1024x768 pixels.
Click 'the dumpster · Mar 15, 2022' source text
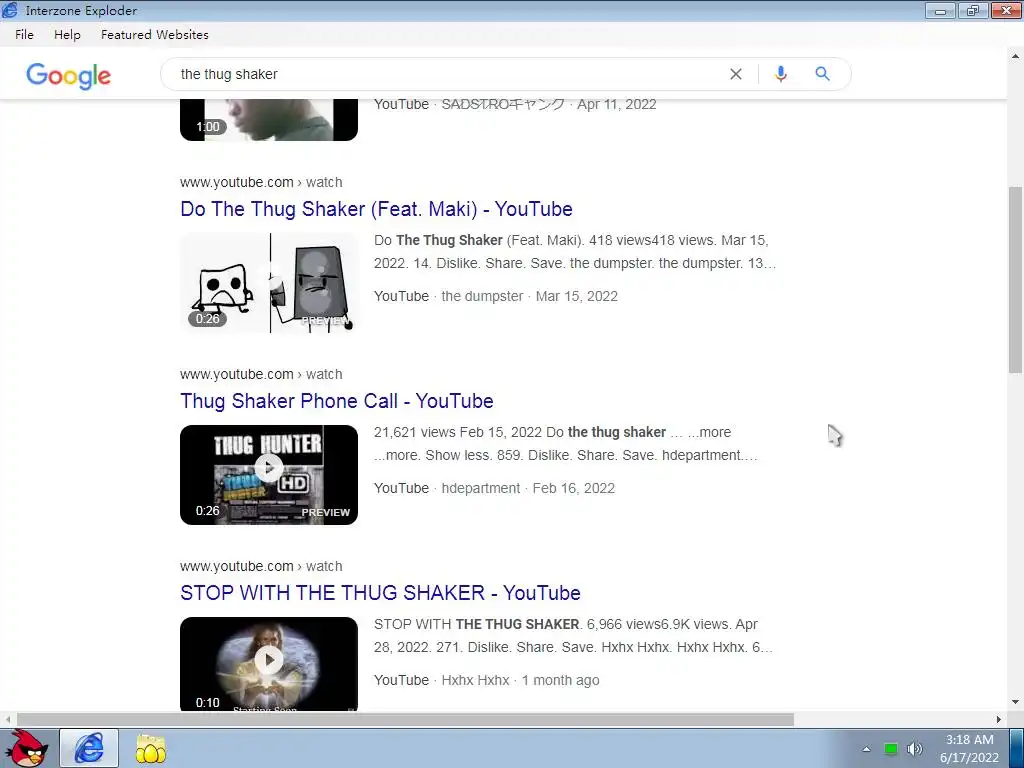(530, 296)
